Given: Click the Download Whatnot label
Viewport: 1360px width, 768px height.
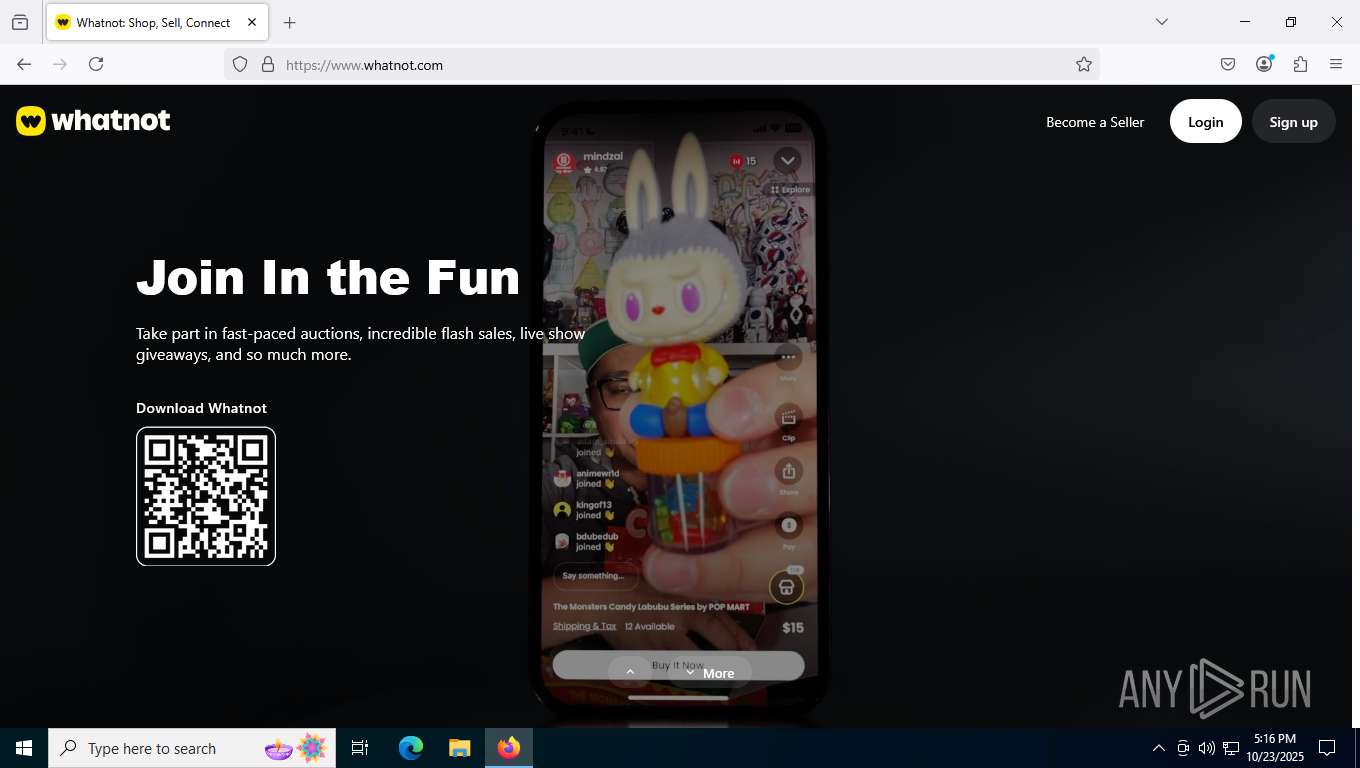Looking at the screenshot, I should coord(201,408).
